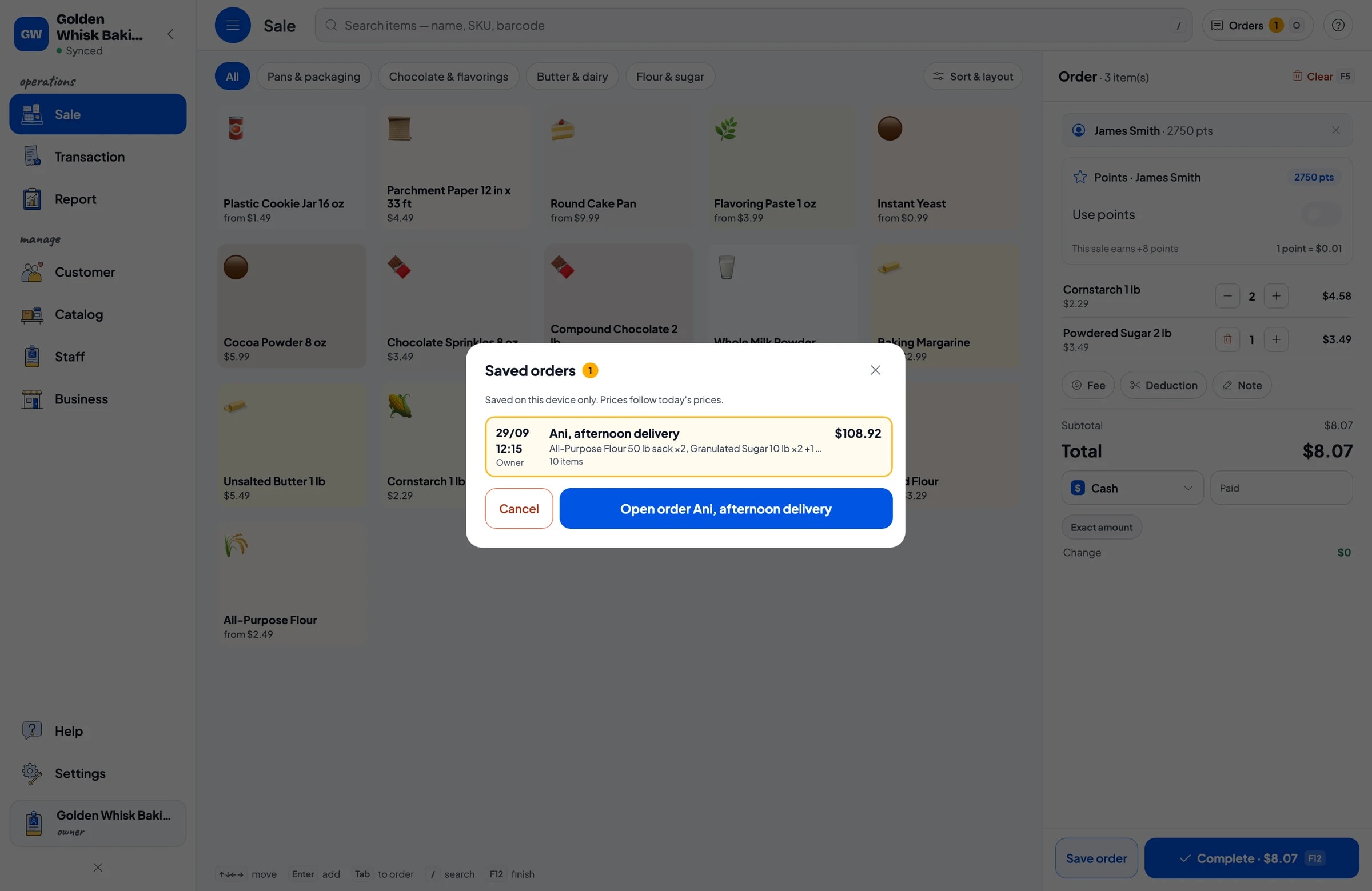This screenshot has width=1372, height=891.
Task: Increase Powdered Sugar 2 lb quantity
Action: coord(1276,339)
